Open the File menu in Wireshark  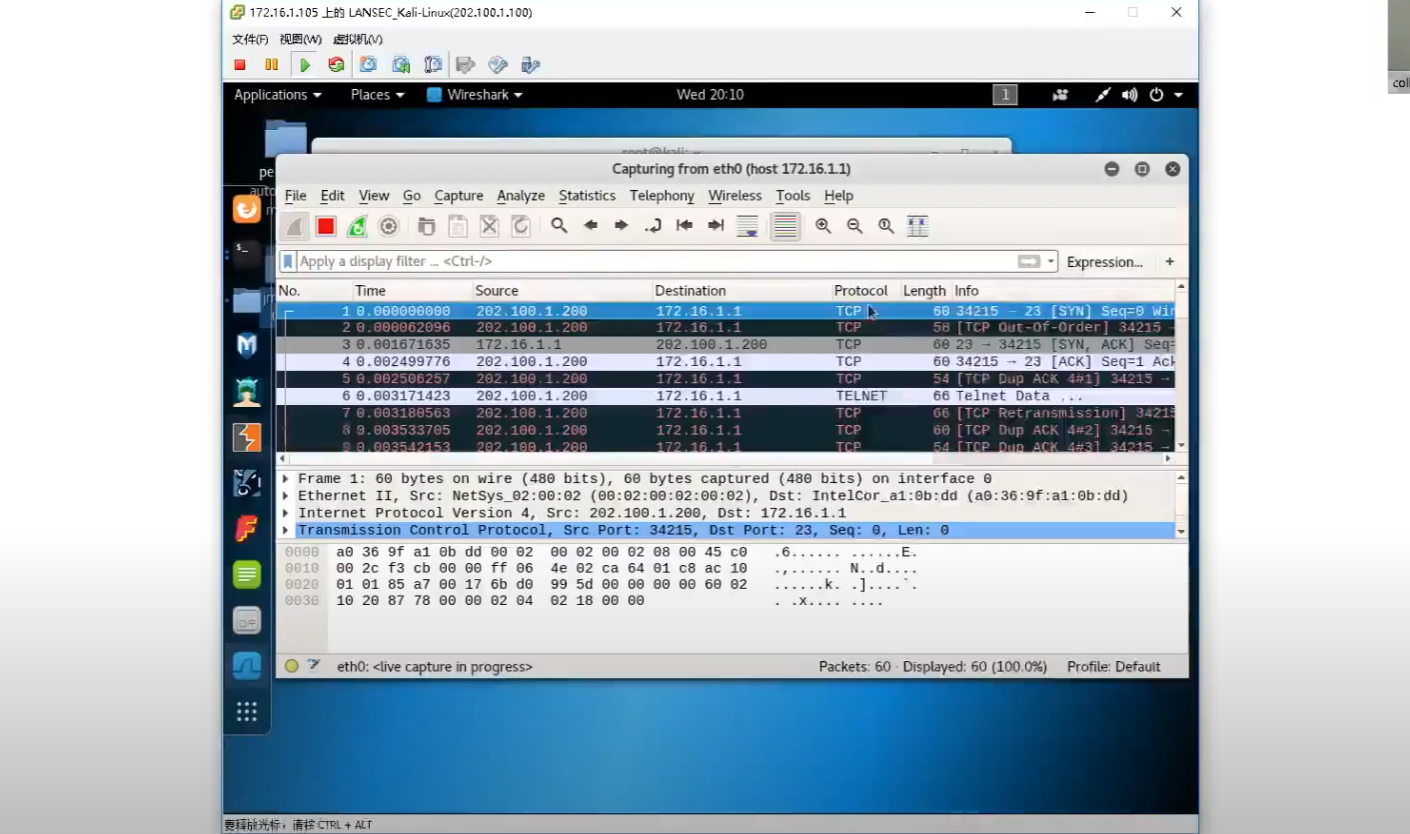[x=295, y=196]
